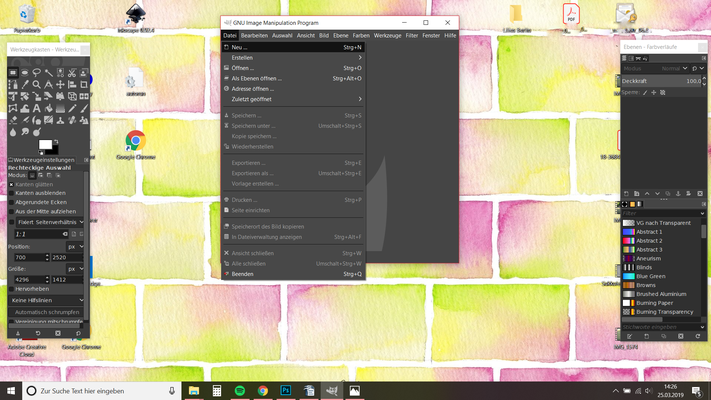
Task: Select the Rectangle Select tool in toolbox
Action: (14, 73)
